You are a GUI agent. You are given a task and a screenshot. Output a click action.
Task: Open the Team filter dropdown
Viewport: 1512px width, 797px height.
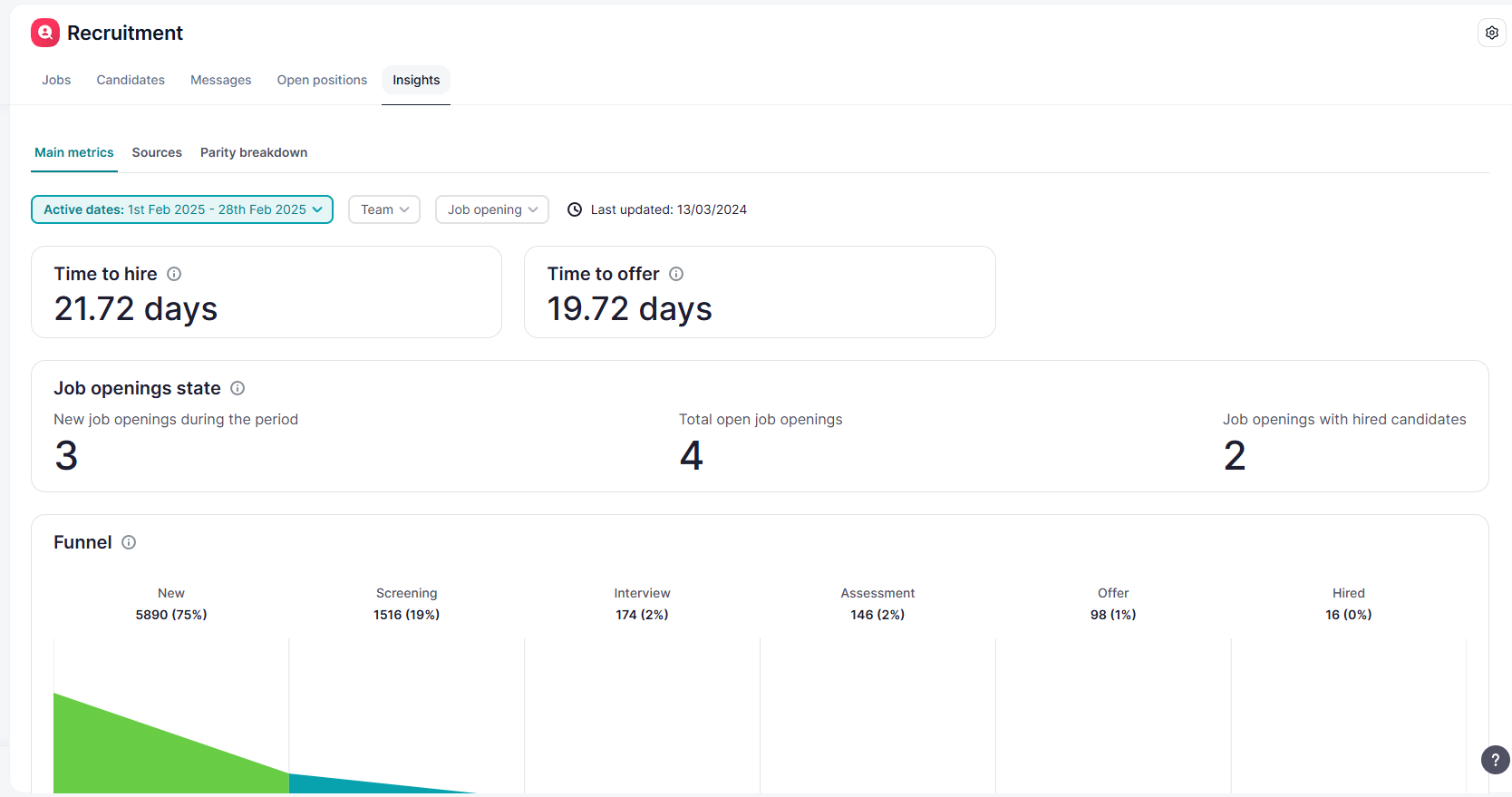384,209
